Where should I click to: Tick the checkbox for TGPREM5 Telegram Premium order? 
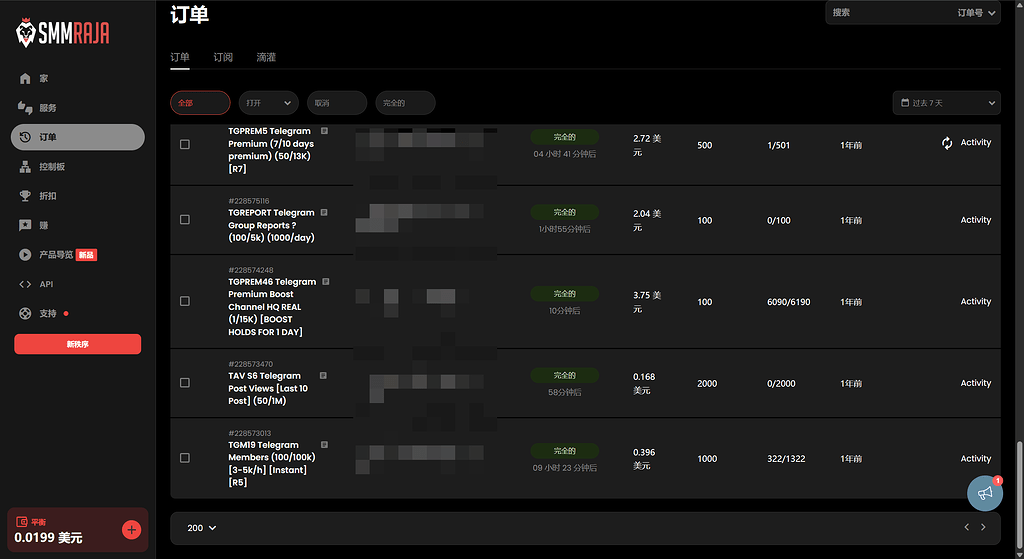185,144
